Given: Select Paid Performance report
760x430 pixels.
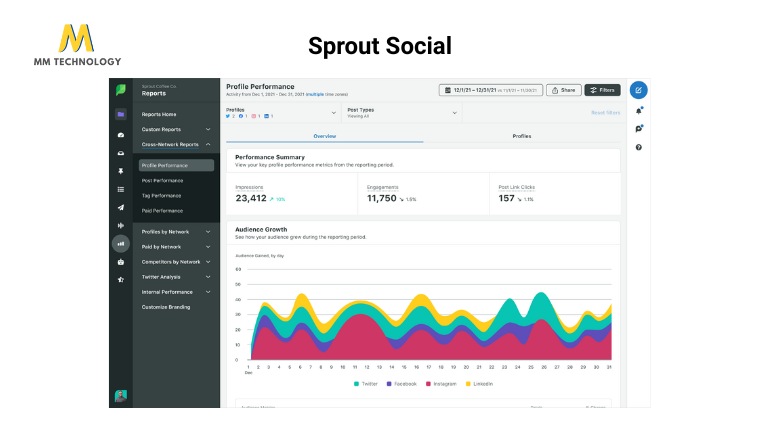Looking at the screenshot, I should 162,211.
